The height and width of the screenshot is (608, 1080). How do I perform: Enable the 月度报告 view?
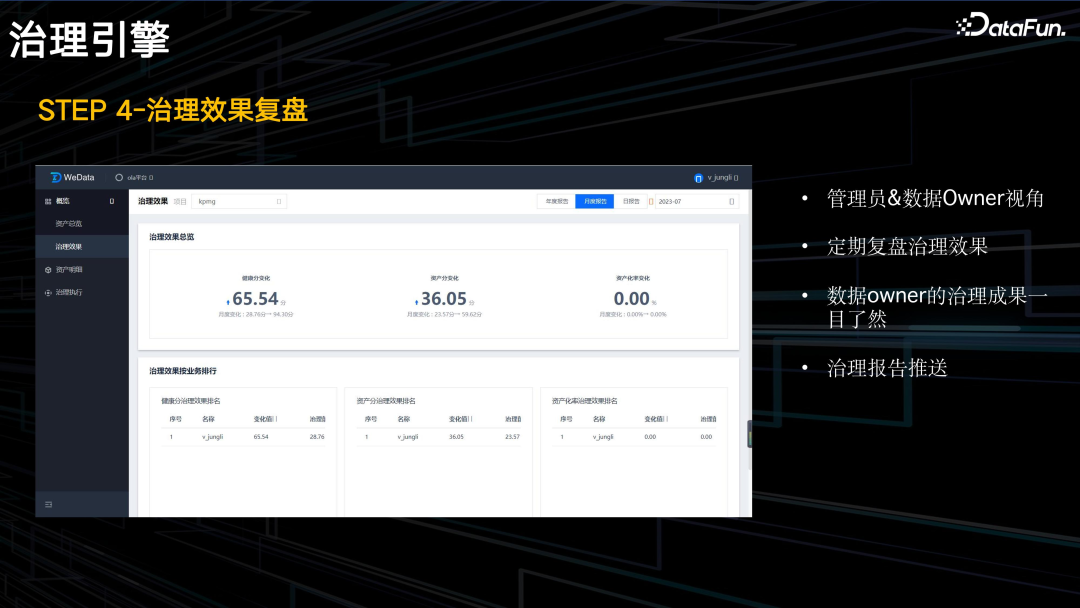tap(594, 201)
